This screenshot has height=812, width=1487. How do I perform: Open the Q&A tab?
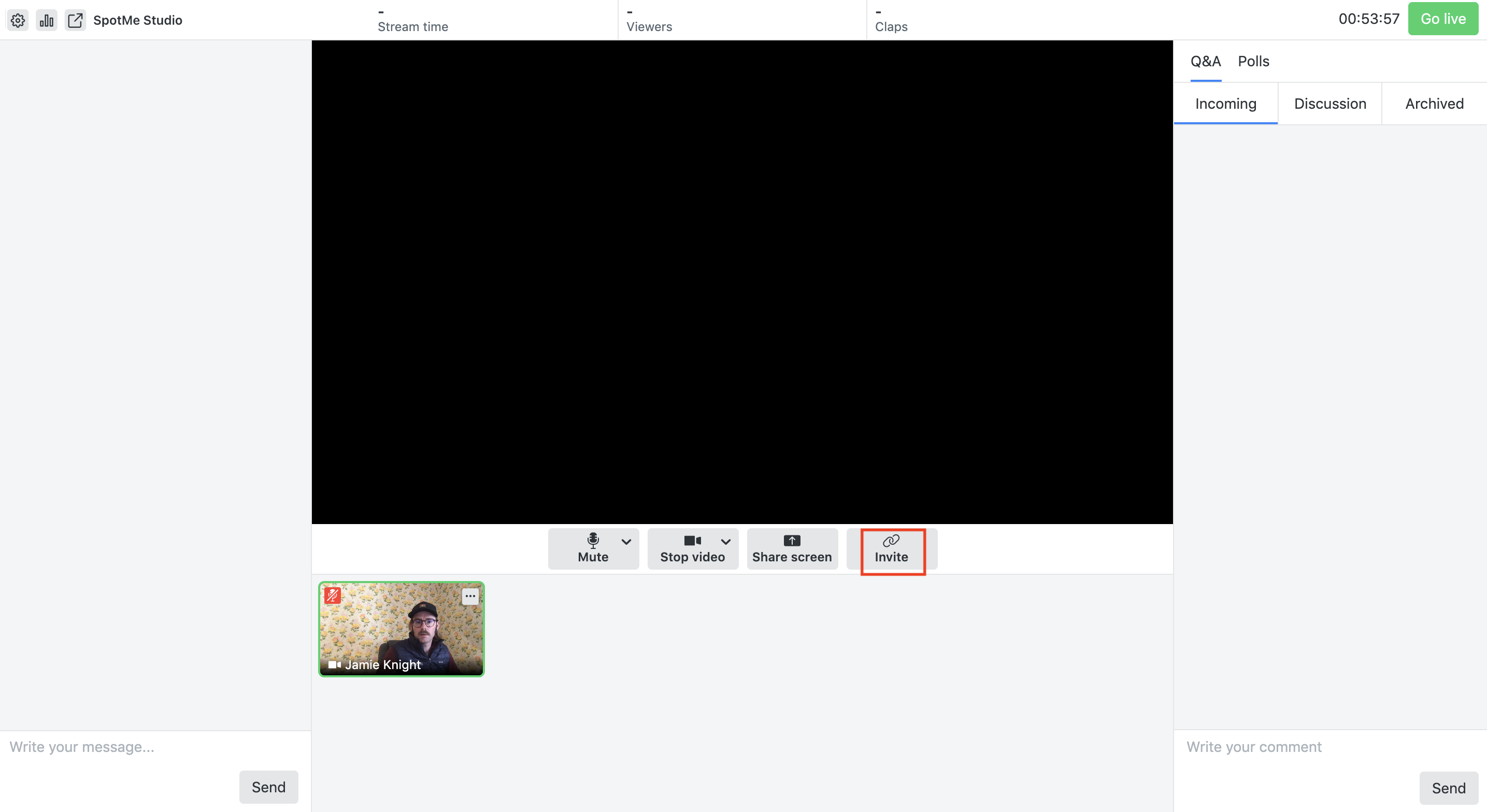click(1205, 61)
